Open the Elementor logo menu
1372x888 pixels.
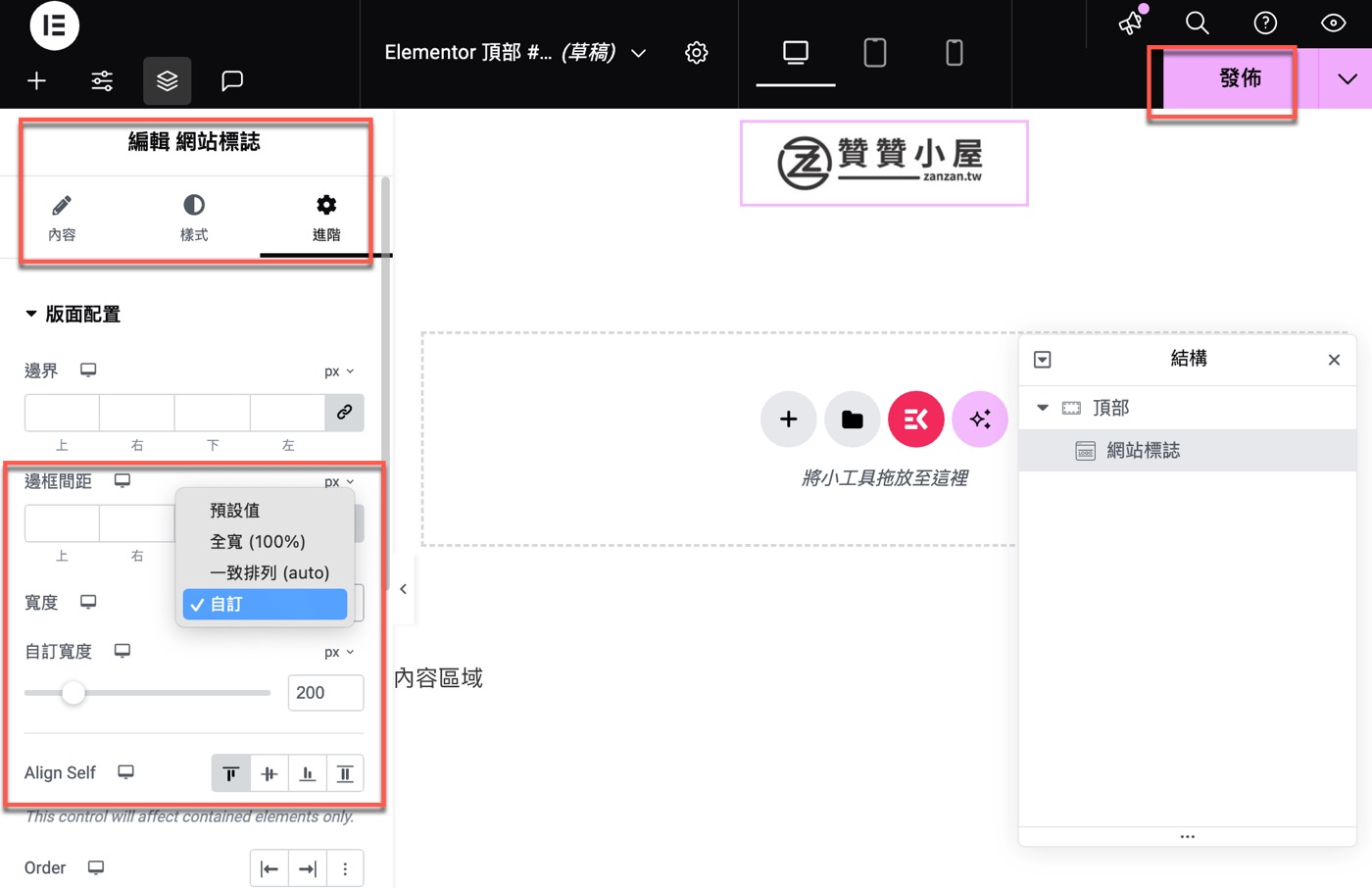54,25
